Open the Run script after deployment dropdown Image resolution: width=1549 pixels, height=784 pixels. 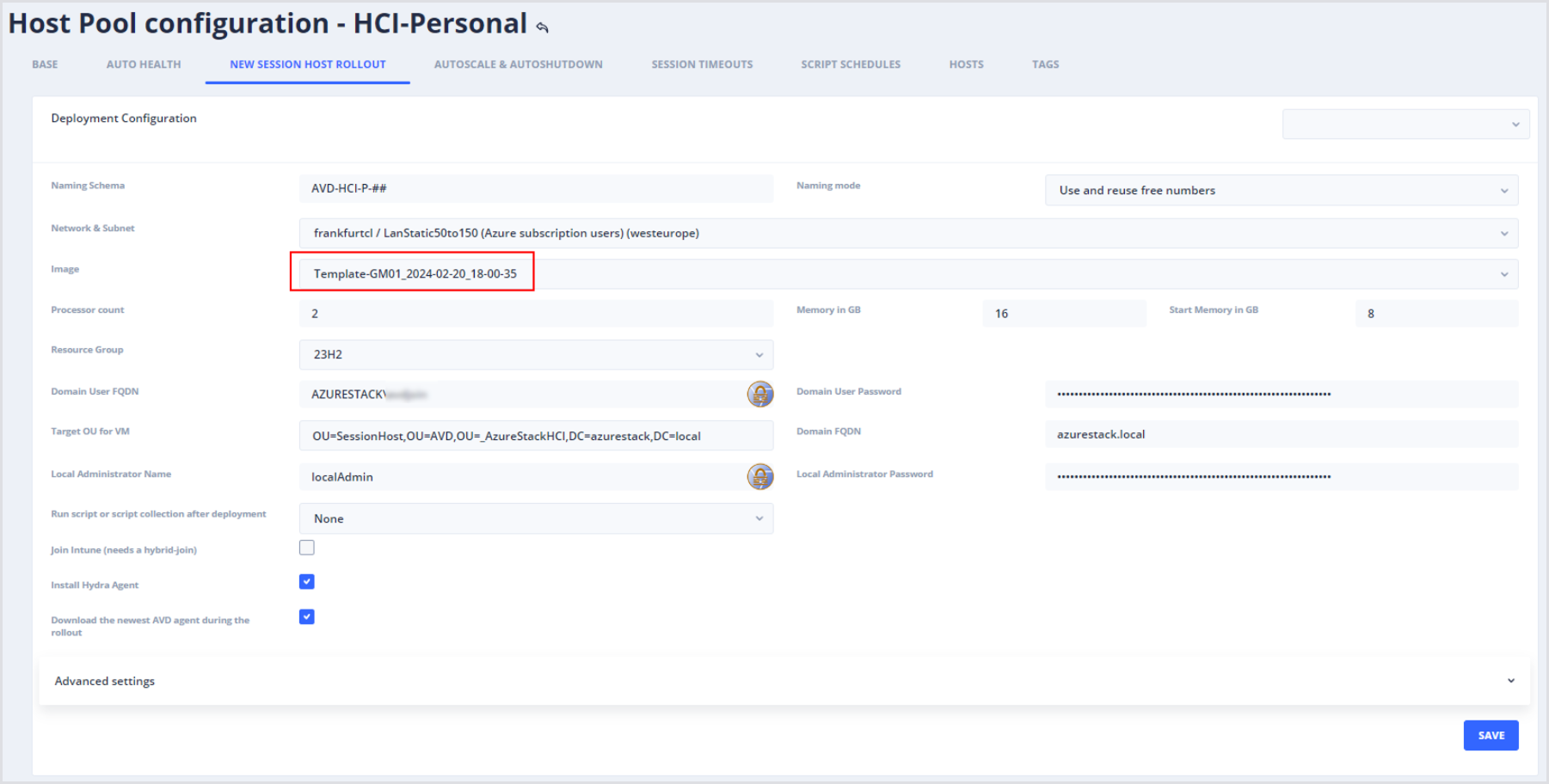pos(536,518)
